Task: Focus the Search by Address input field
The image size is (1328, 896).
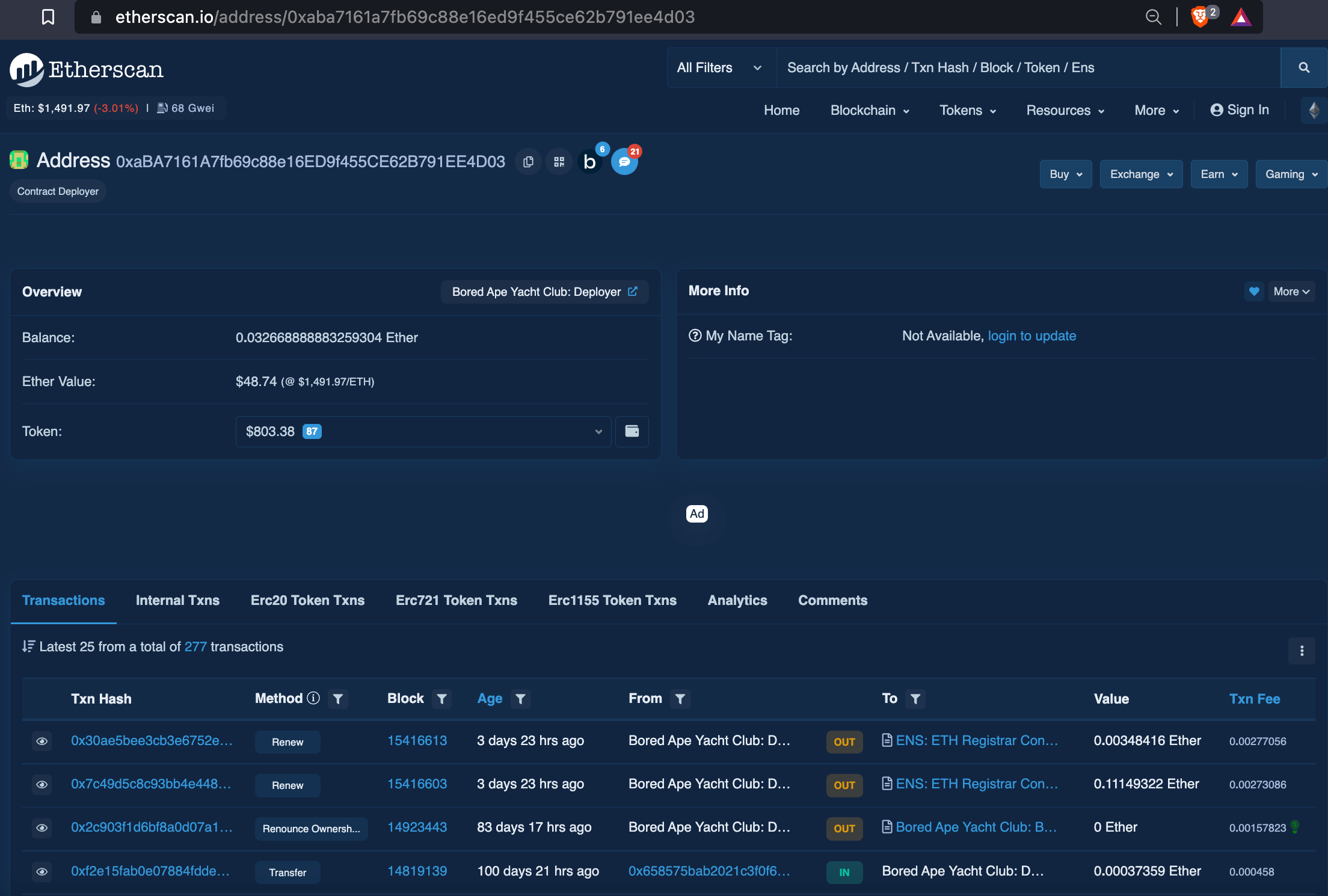Action: pyautogui.click(x=1028, y=67)
